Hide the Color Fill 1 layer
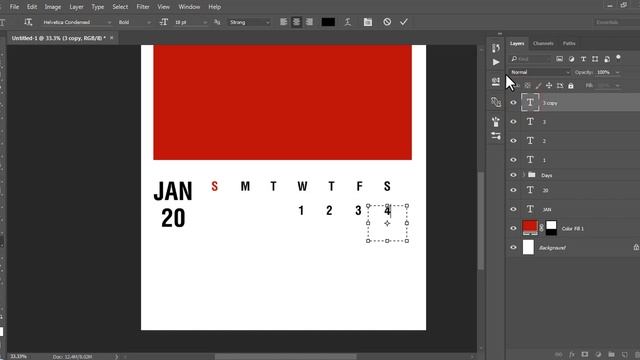640x360 pixels. click(513, 229)
